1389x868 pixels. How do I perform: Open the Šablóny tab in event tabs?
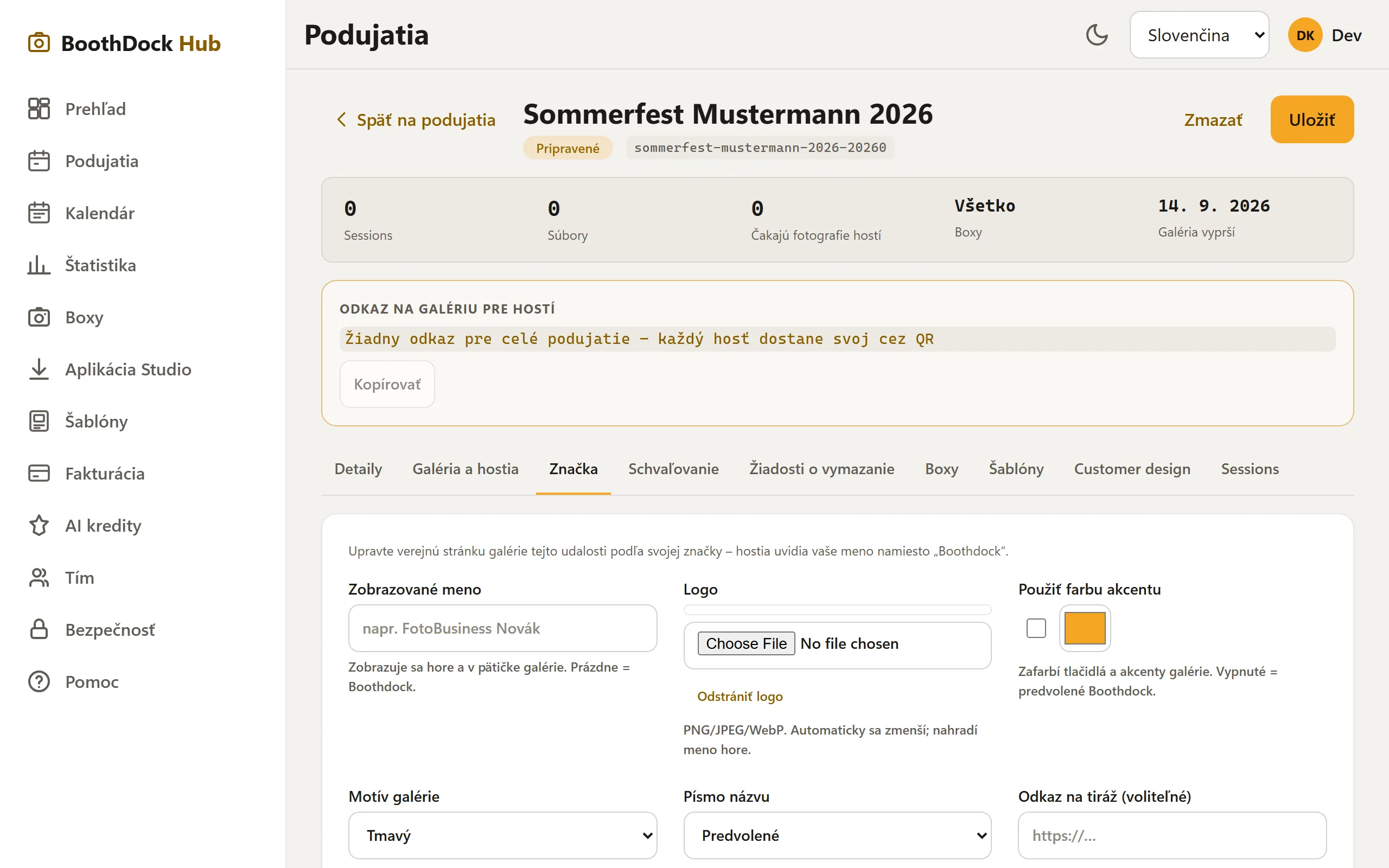click(1016, 469)
